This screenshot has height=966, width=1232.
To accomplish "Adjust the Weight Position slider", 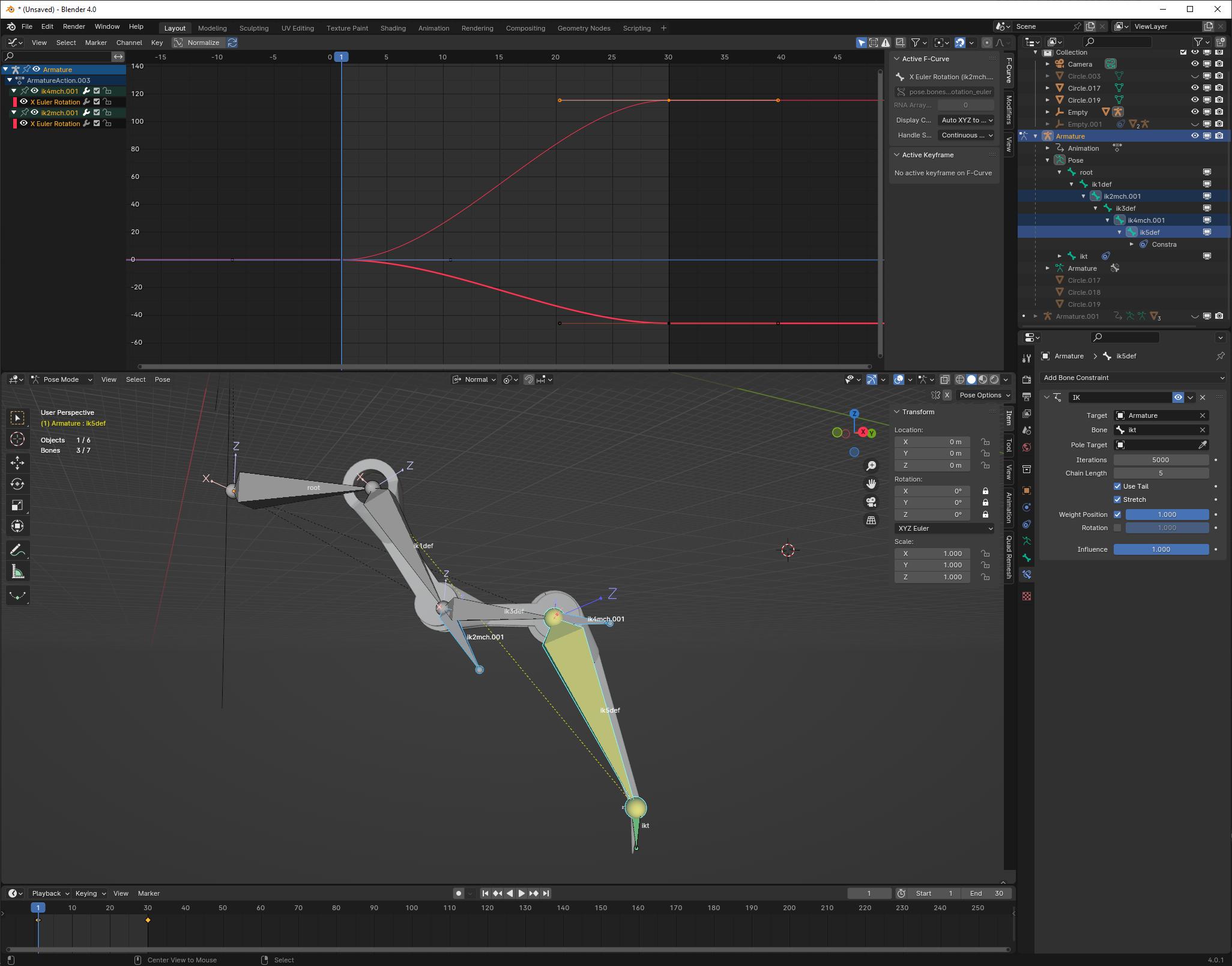I will tap(1167, 515).
